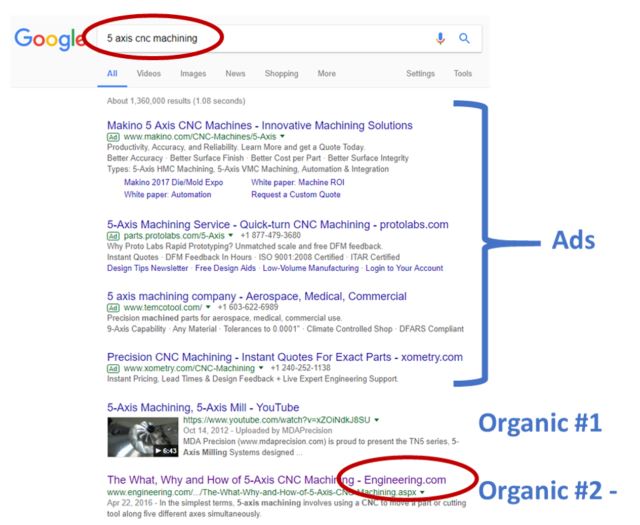Open the More menu
This screenshot has height=525, width=640.
tap(327, 73)
